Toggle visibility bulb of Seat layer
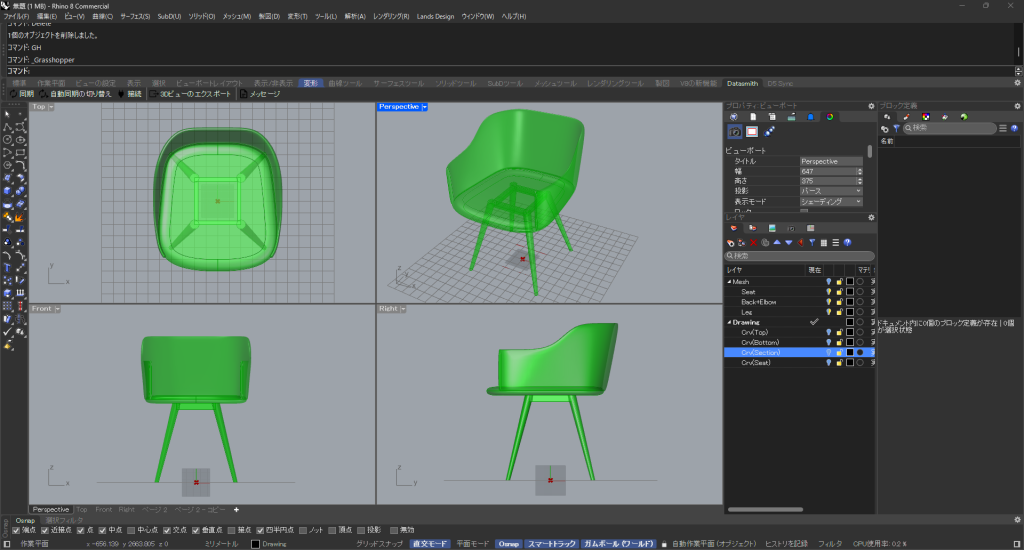 (828, 292)
